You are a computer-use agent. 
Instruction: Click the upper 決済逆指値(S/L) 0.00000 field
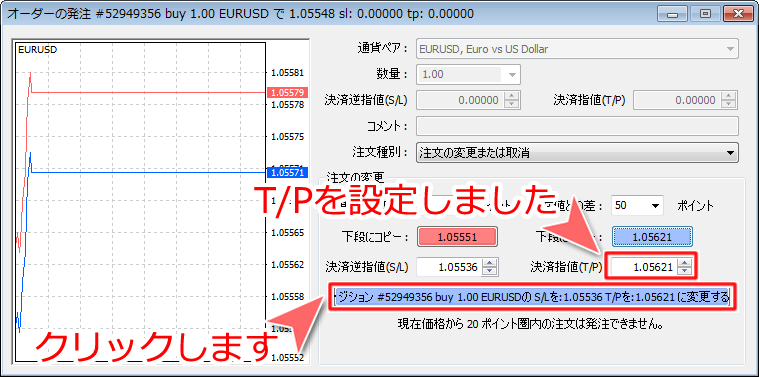pos(460,101)
